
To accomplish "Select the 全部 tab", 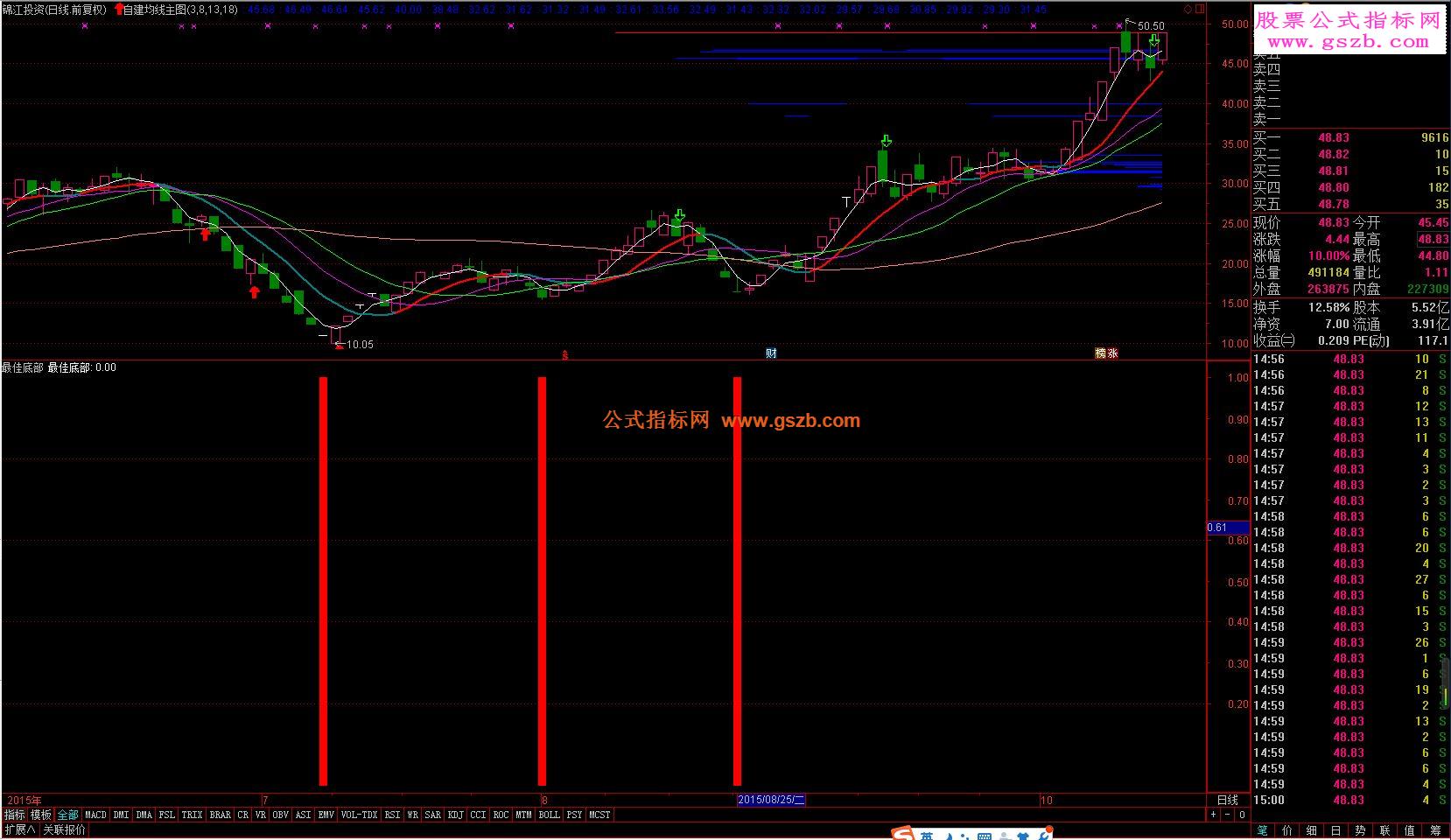I will tap(67, 815).
